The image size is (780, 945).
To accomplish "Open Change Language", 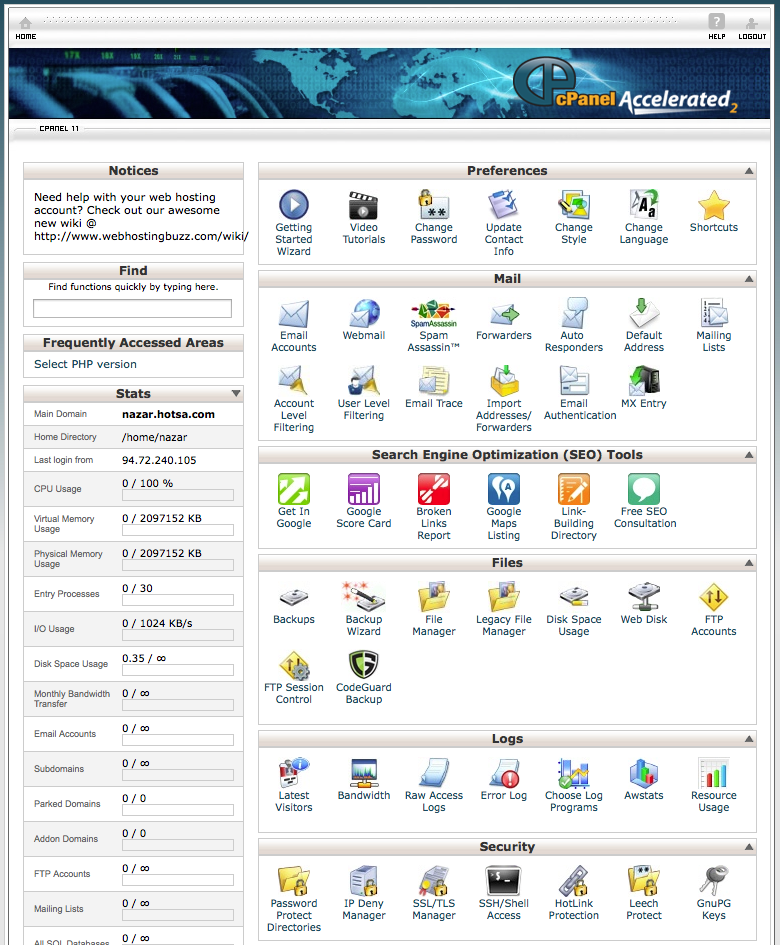I will [644, 205].
